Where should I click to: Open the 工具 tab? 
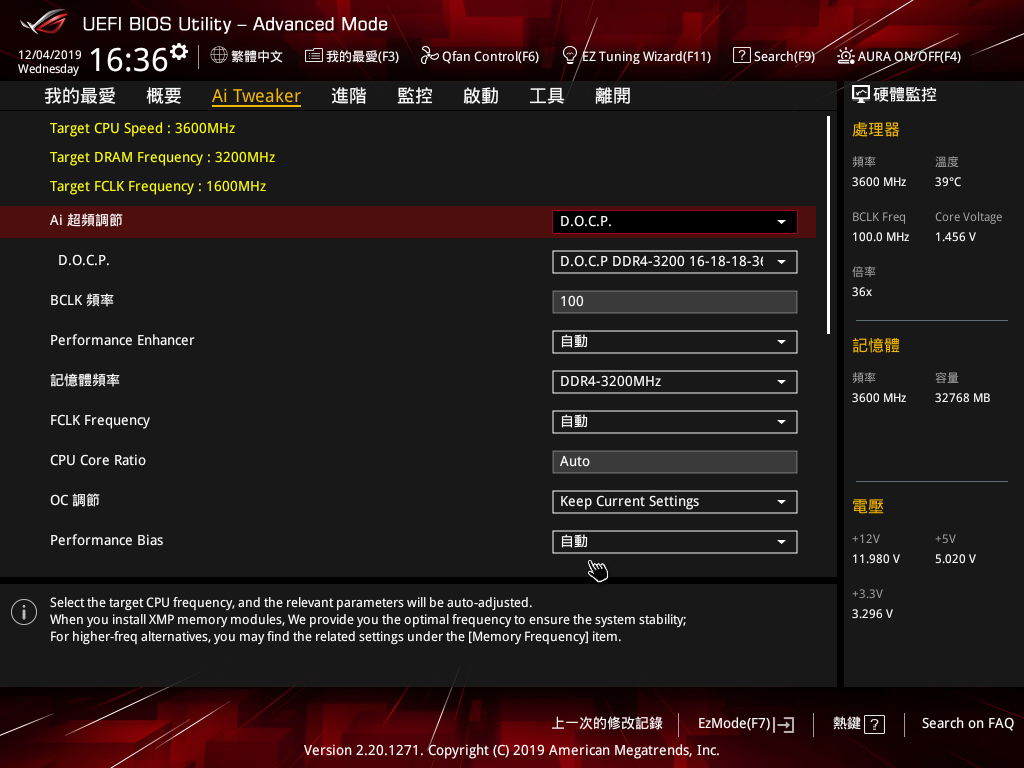pyautogui.click(x=547, y=96)
